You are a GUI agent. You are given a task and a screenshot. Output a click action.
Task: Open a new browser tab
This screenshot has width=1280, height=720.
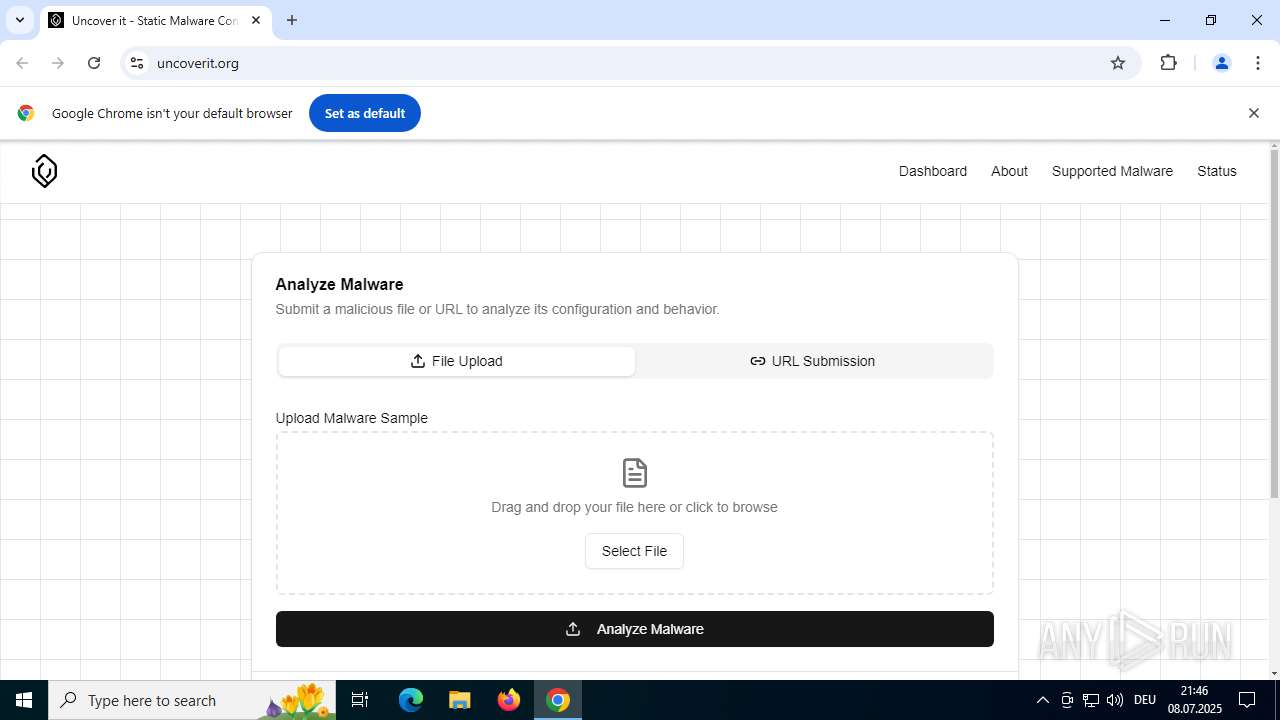point(292,20)
